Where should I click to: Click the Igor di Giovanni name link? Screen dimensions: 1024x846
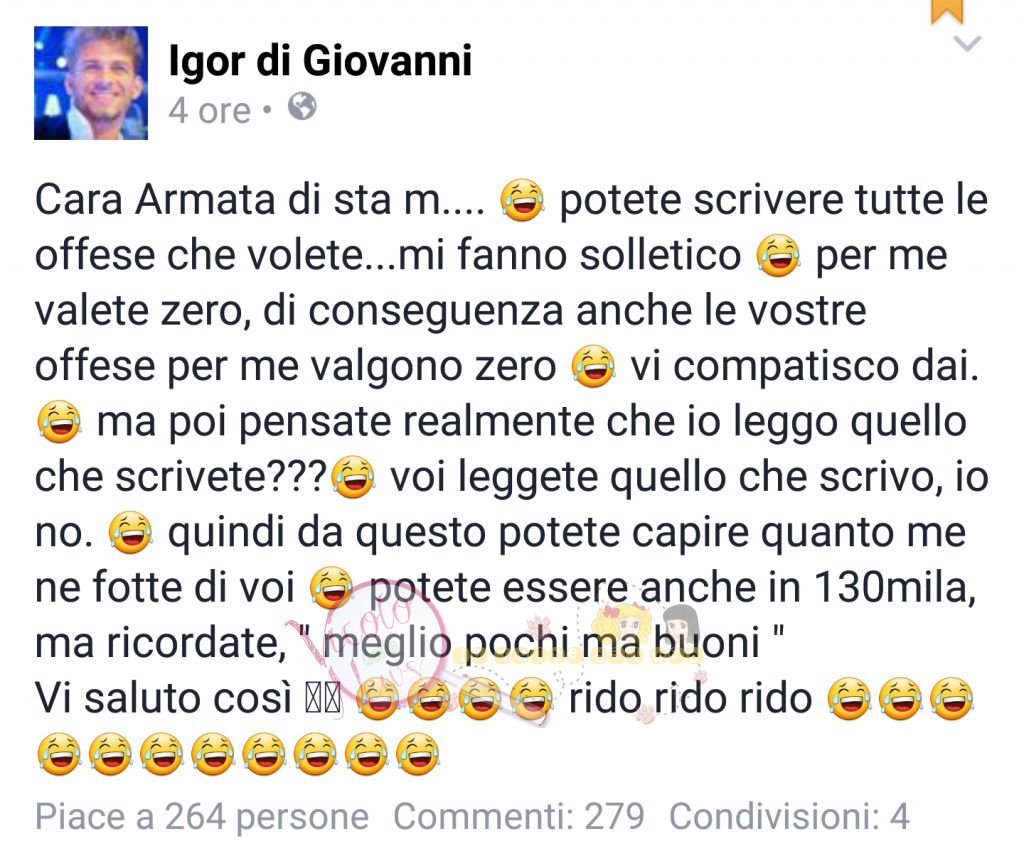(x=320, y=61)
